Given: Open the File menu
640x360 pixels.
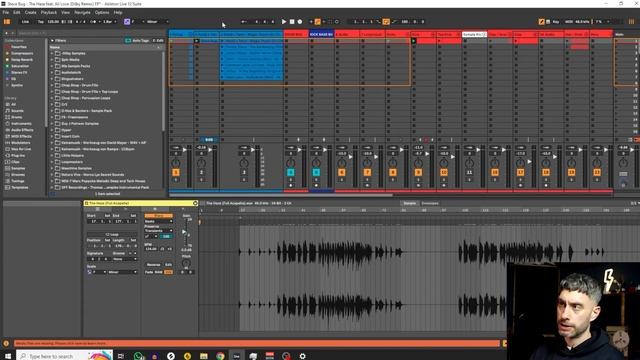Looking at the screenshot, I should click(x=6, y=13).
